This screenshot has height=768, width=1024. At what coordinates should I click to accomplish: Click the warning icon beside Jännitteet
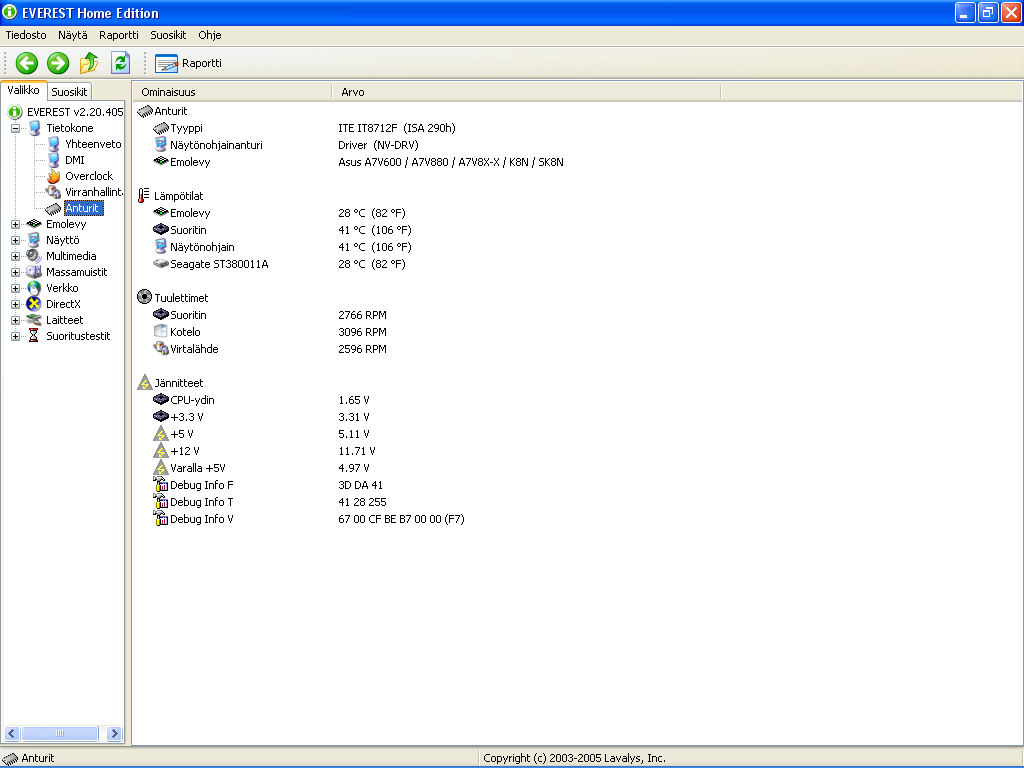pyautogui.click(x=144, y=383)
